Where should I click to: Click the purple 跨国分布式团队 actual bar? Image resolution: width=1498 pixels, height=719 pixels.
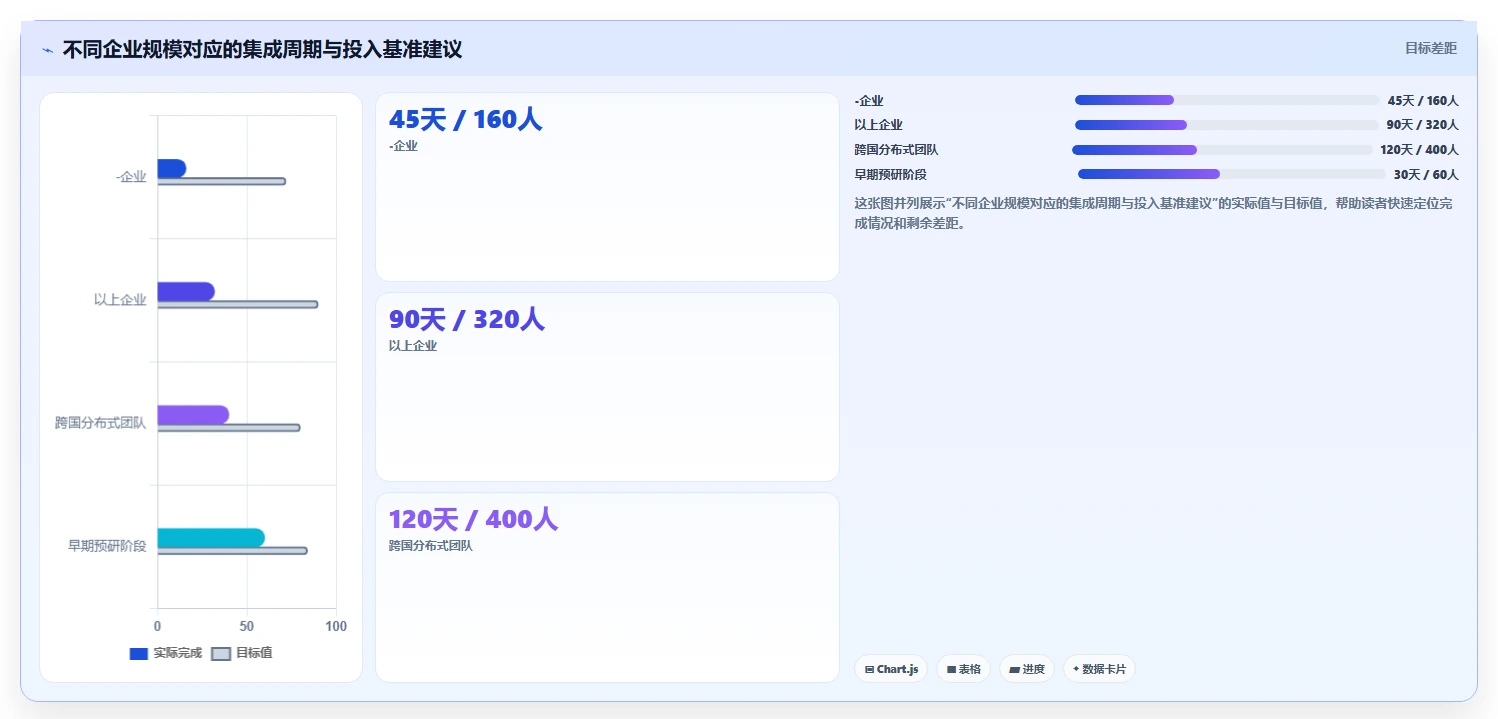coord(193,414)
